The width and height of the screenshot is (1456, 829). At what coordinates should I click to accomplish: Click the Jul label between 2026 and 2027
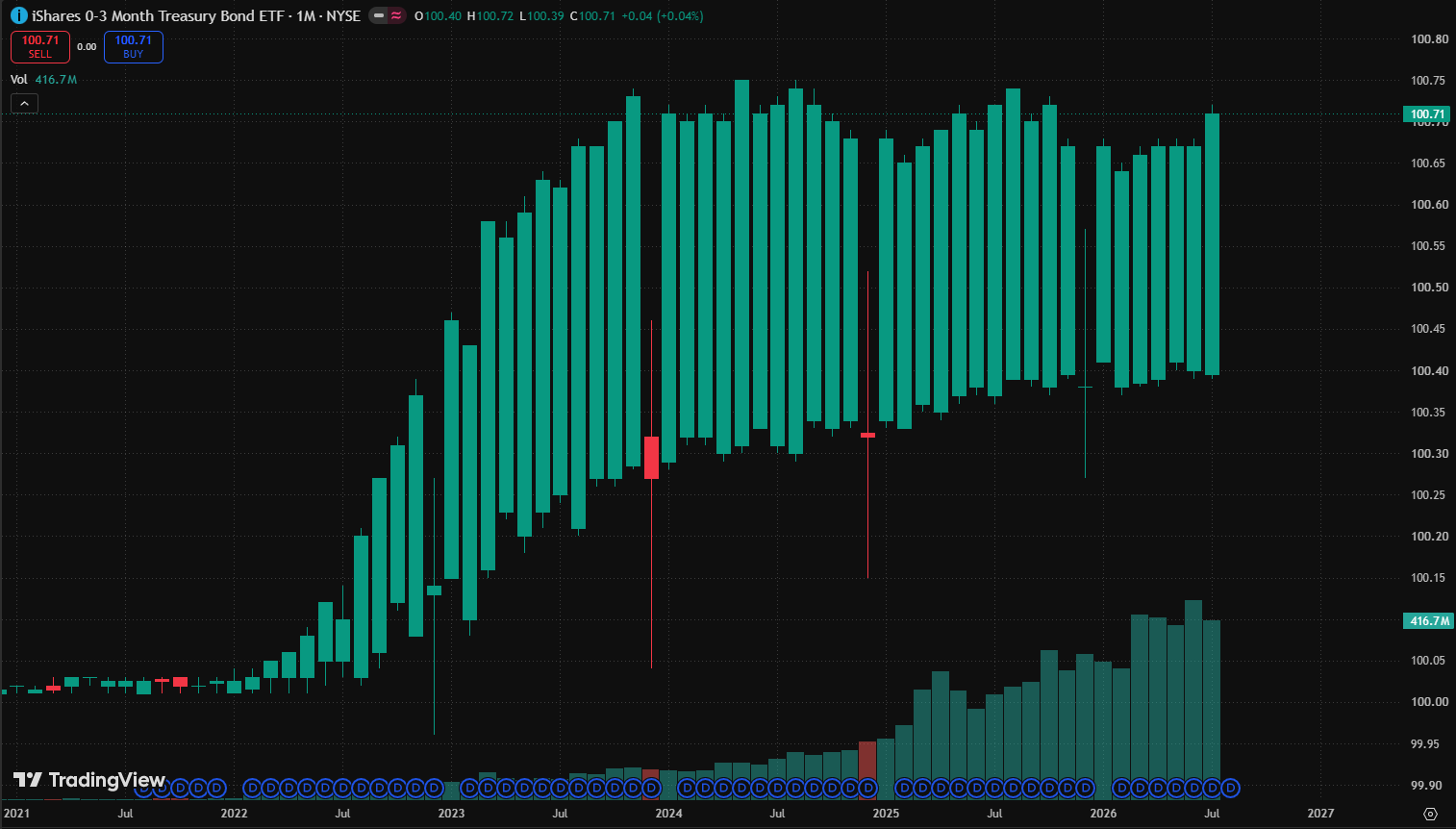(x=1212, y=814)
